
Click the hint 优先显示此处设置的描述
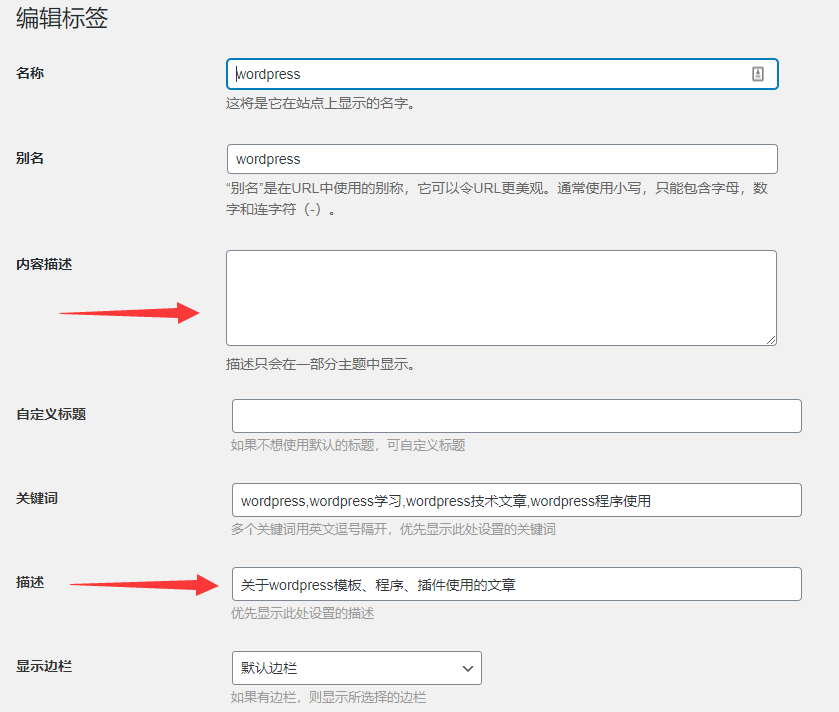(x=302, y=613)
